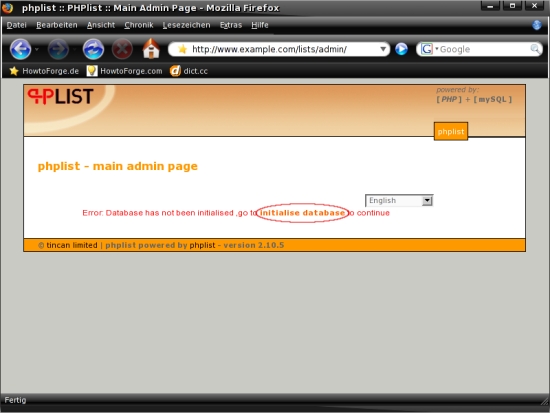Stop loading with the red X icon
Viewport: 550px width, 413px height.
122,49
